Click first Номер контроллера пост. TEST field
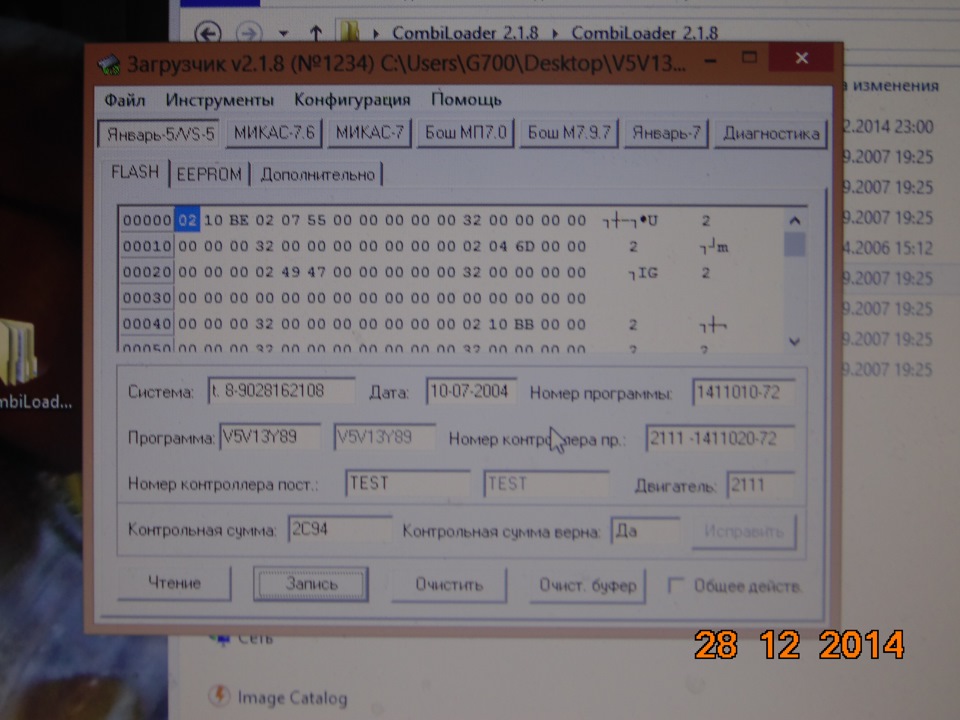This screenshot has width=960, height=720. click(x=407, y=484)
